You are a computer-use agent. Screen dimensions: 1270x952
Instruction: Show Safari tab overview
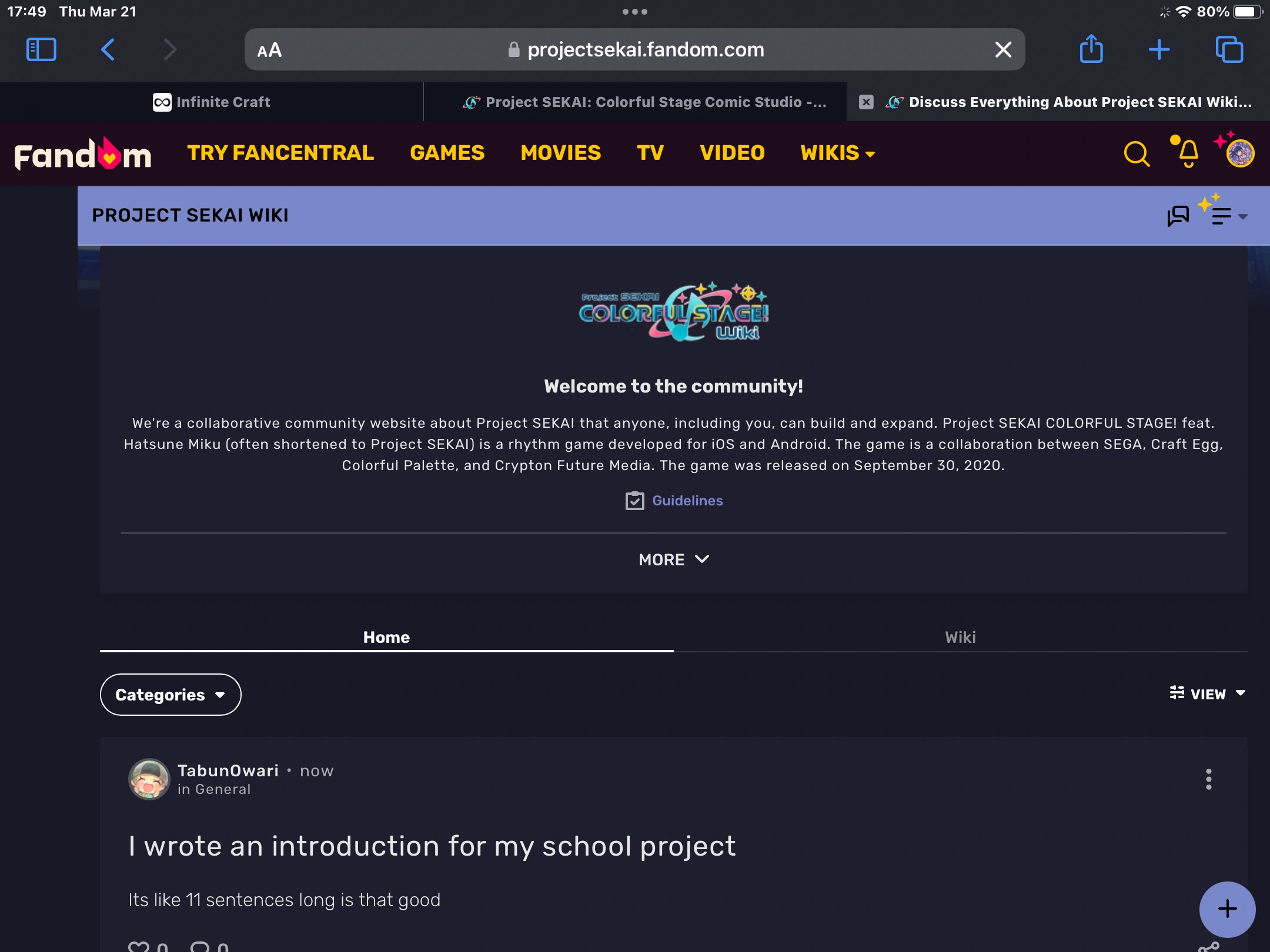tap(1229, 49)
